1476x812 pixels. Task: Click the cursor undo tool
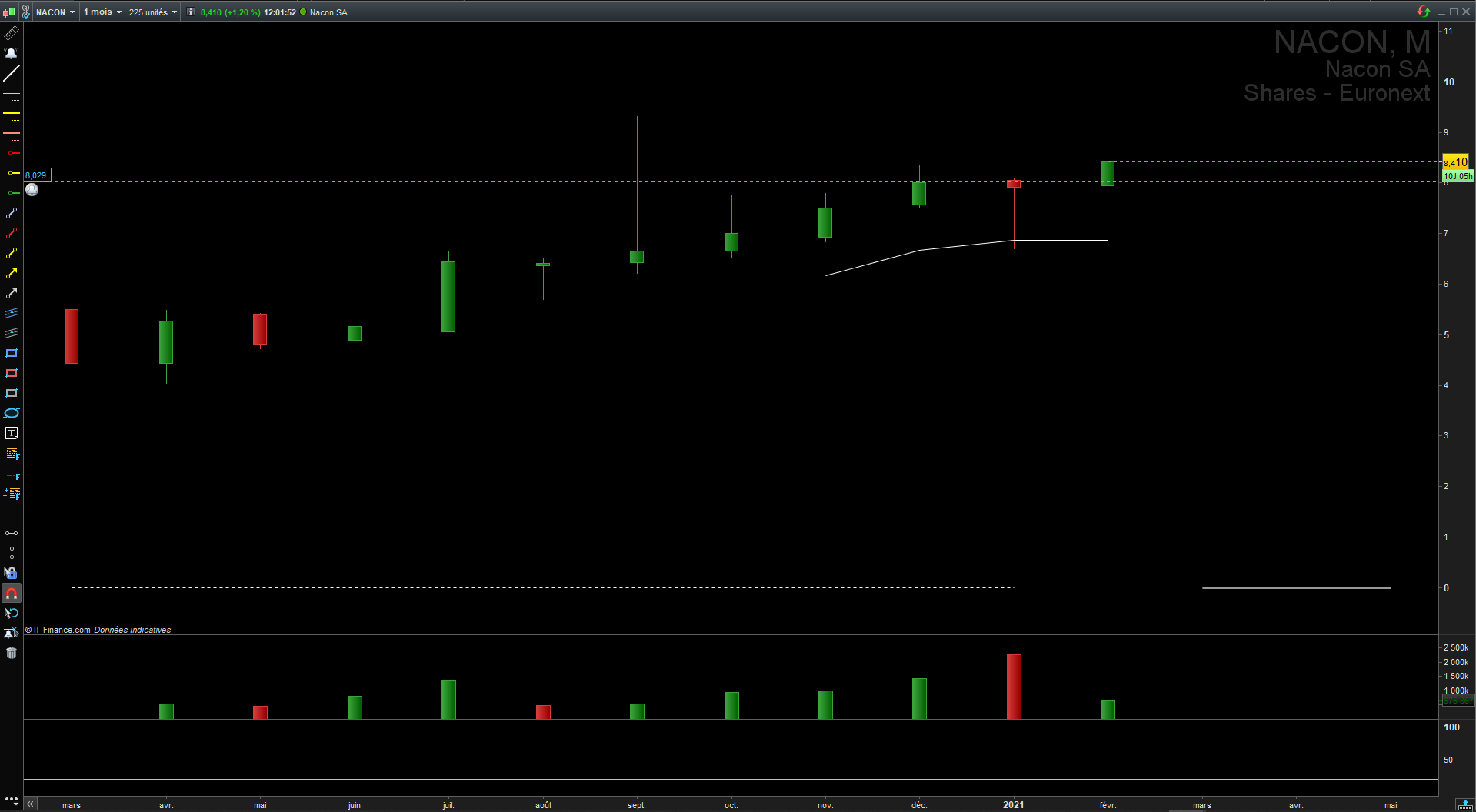click(12, 613)
